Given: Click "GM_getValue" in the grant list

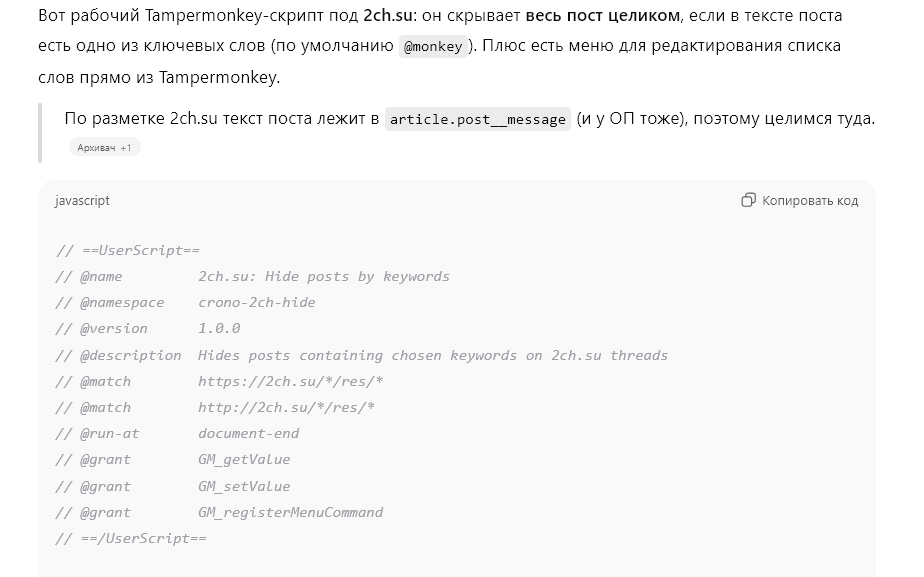Looking at the screenshot, I should click(244, 459).
